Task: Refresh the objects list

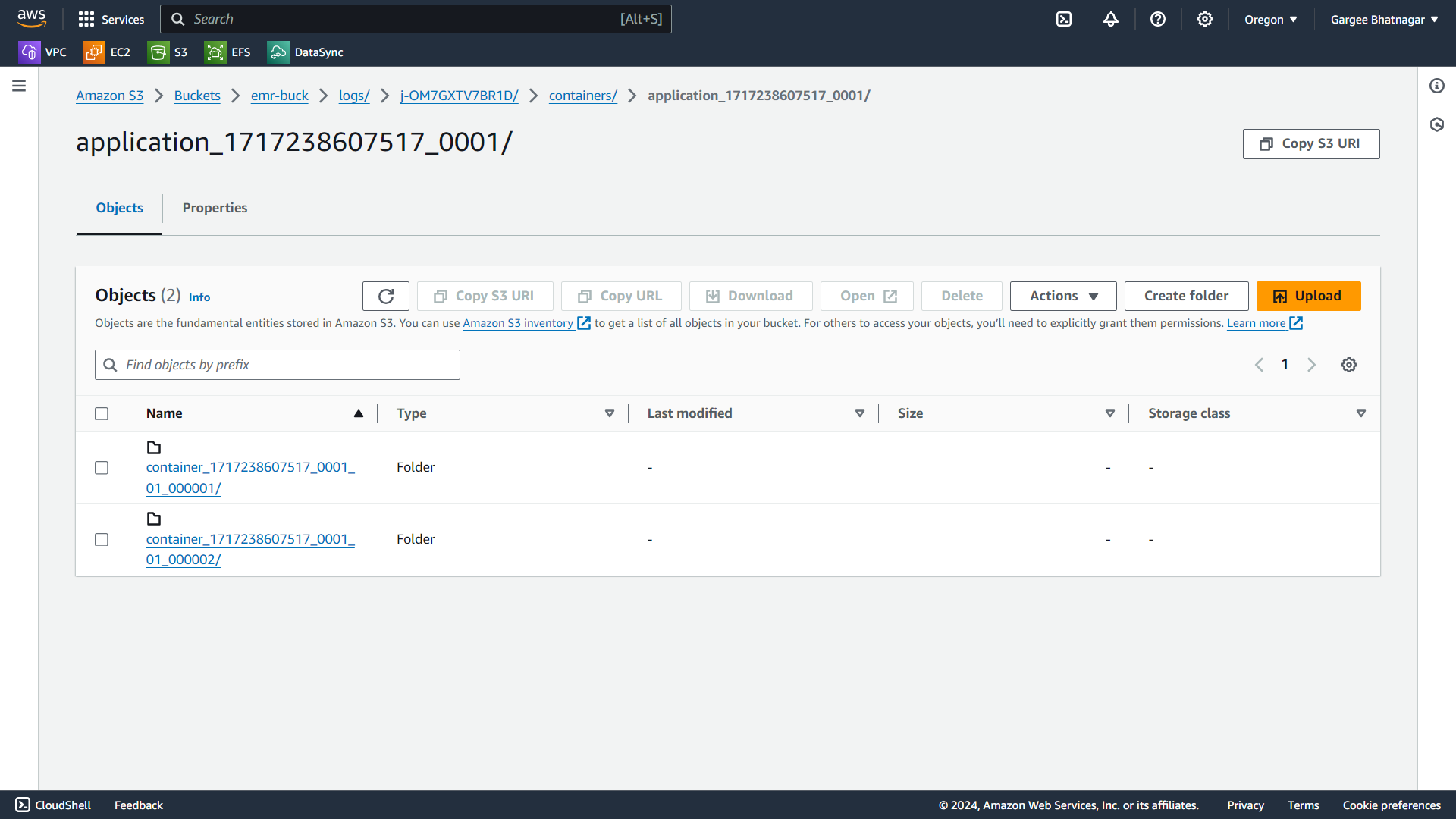Action: tap(386, 296)
